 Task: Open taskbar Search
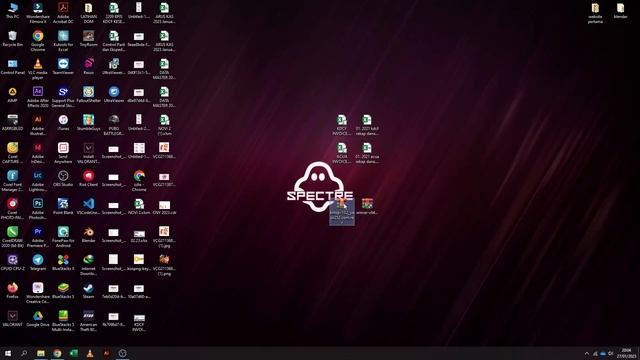point(24,353)
